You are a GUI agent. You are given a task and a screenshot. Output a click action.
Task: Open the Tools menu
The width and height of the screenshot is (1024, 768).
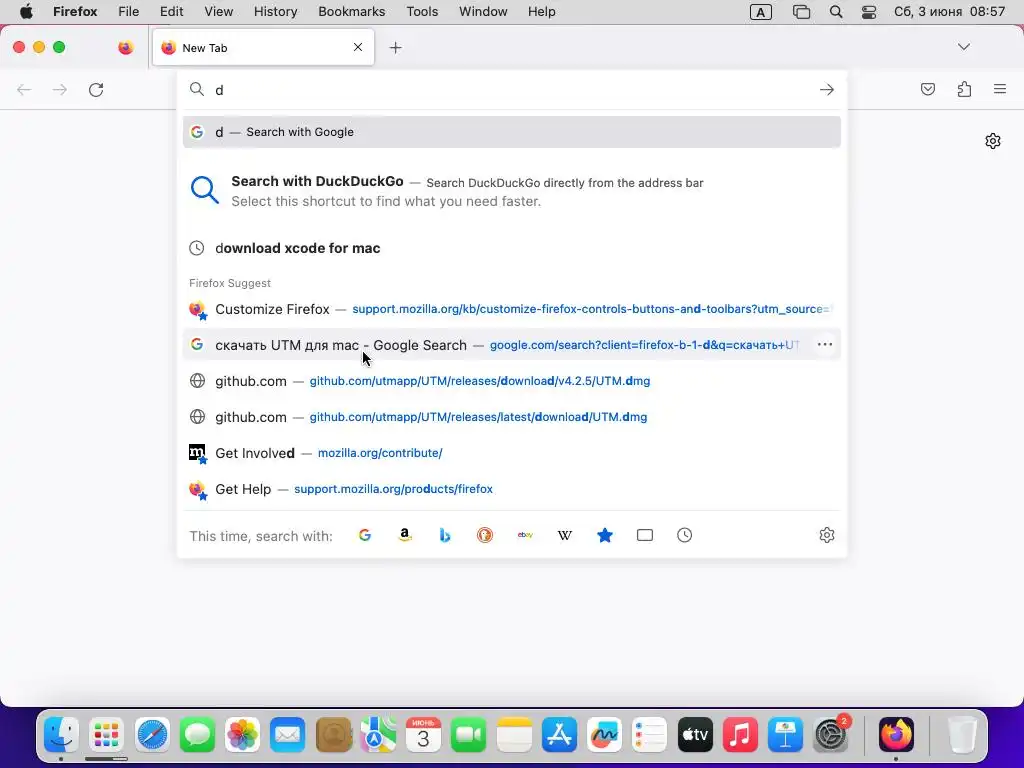point(422,12)
